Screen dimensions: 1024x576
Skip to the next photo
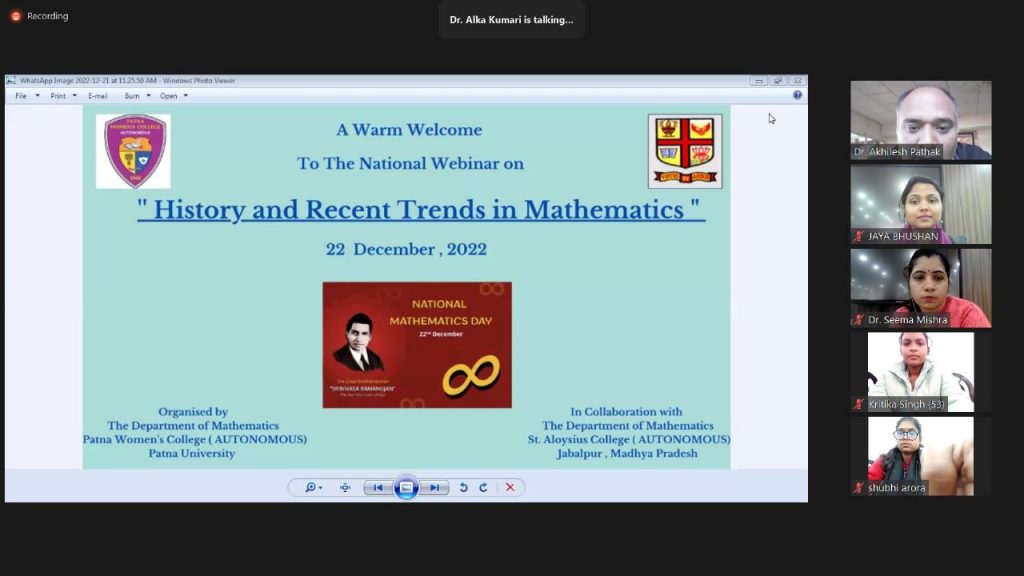pyautogui.click(x=434, y=488)
